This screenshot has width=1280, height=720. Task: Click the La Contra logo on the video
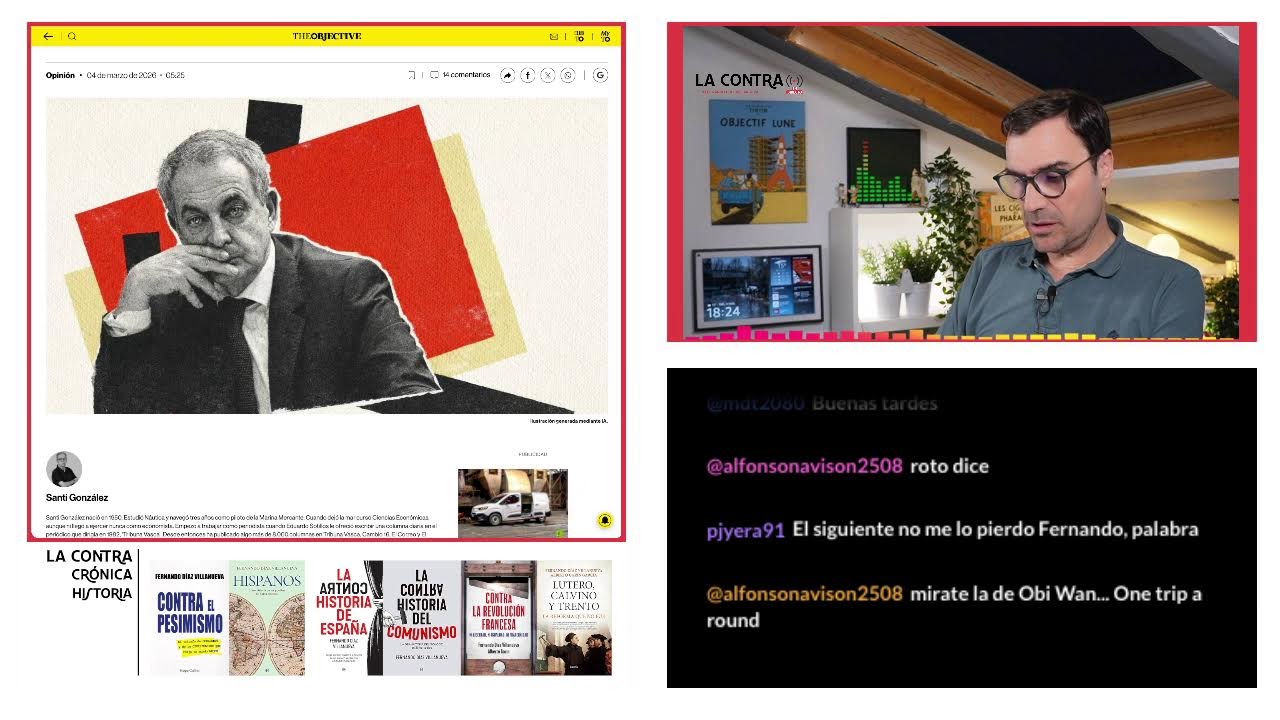pyautogui.click(x=749, y=81)
